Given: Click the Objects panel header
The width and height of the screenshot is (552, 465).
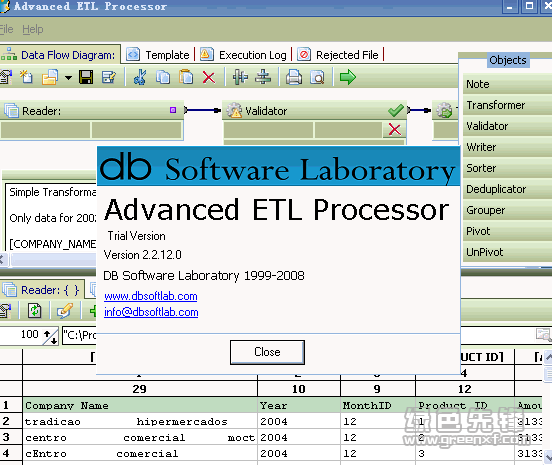Looking at the screenshot, I should (x=508, y=60).
